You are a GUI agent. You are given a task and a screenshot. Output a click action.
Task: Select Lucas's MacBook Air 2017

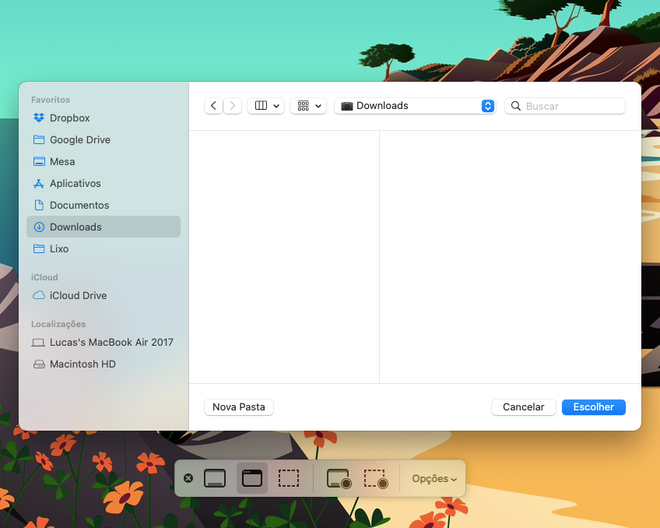[104, 342]
